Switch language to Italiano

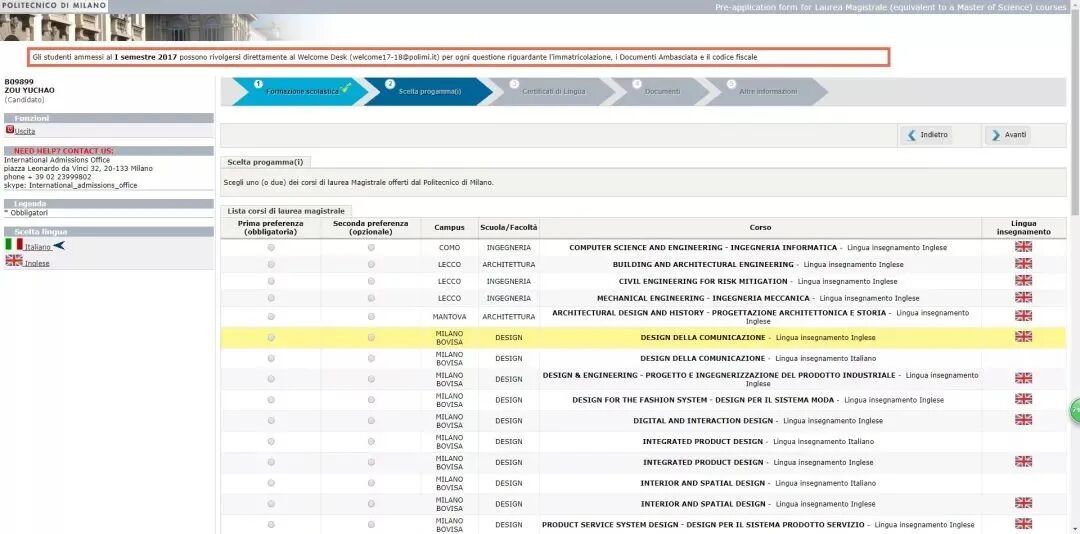click(38, 247)
